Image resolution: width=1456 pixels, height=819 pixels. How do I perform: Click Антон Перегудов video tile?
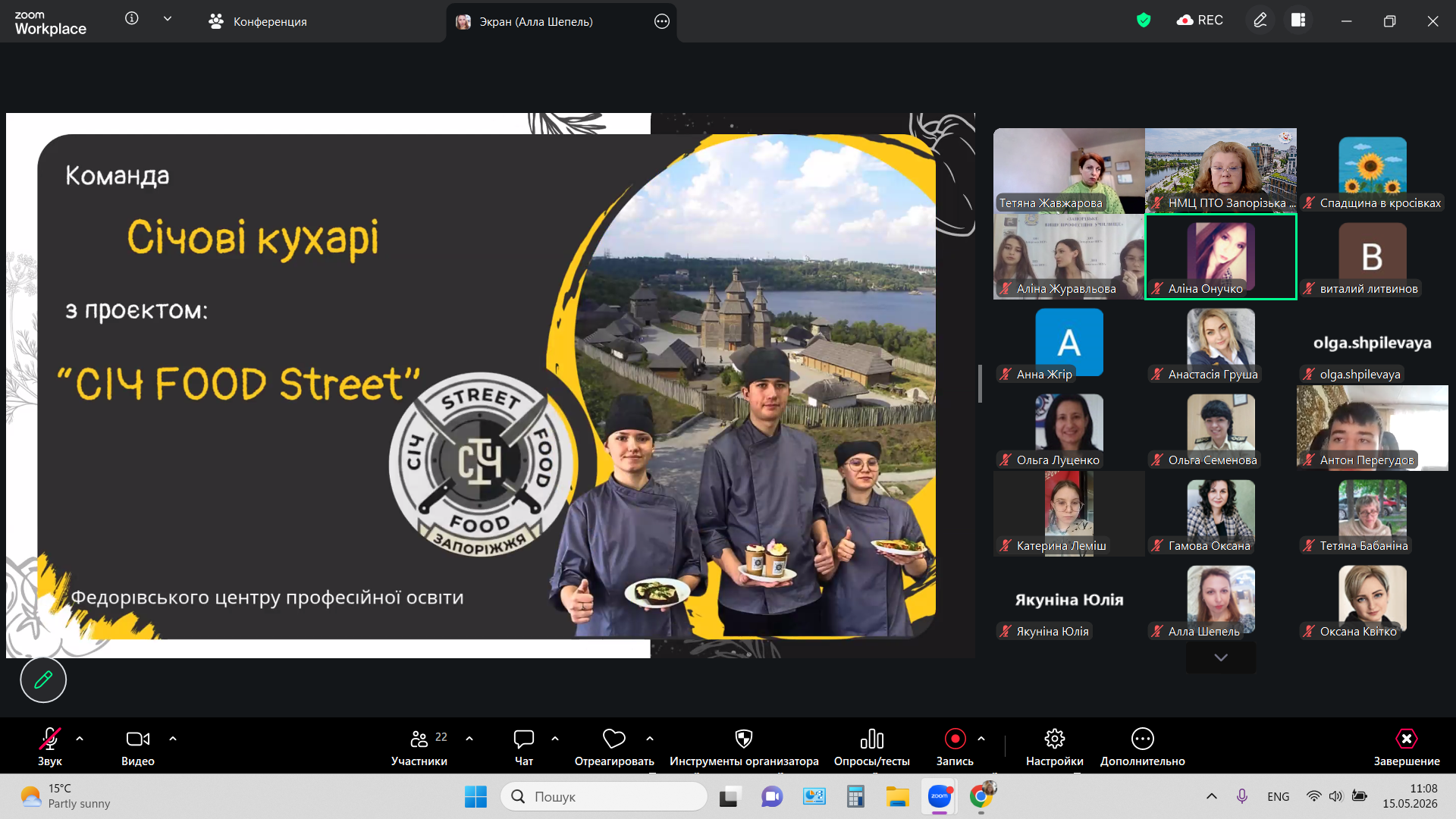coord(1373,428)
